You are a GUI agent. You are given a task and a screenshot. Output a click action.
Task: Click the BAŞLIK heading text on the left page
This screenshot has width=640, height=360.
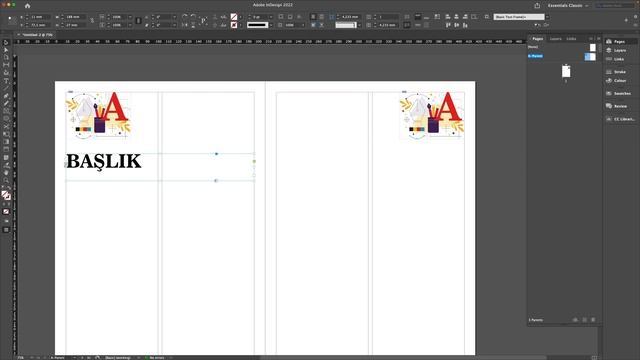[x=104, y=162]
